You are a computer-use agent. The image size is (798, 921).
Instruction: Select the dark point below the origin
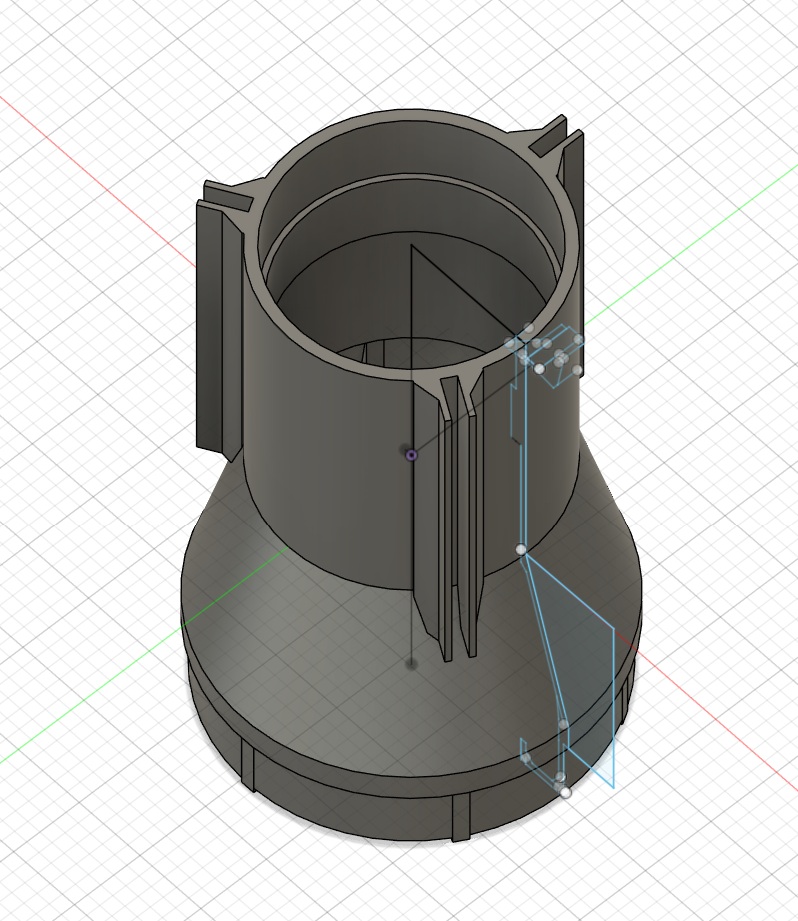tap(411, 663)
